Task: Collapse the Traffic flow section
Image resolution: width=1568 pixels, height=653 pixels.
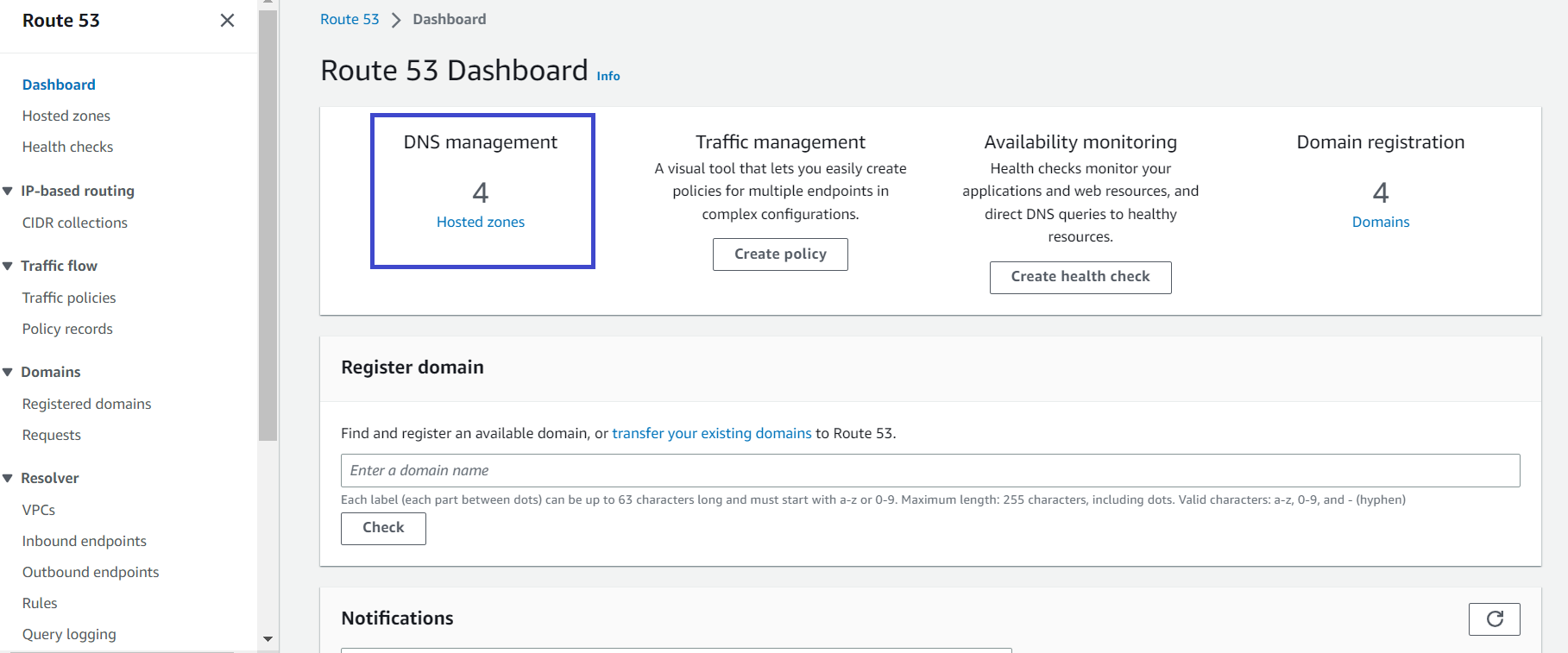Action: click(8, 266)
